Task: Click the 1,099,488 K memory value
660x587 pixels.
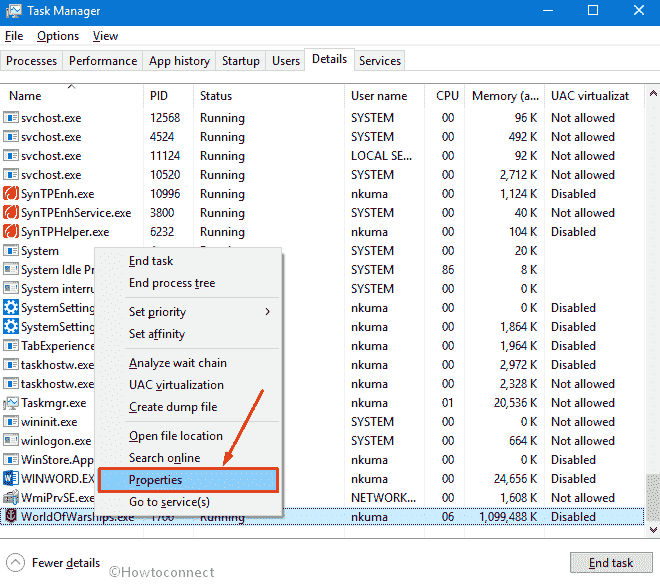Action: 508,517
